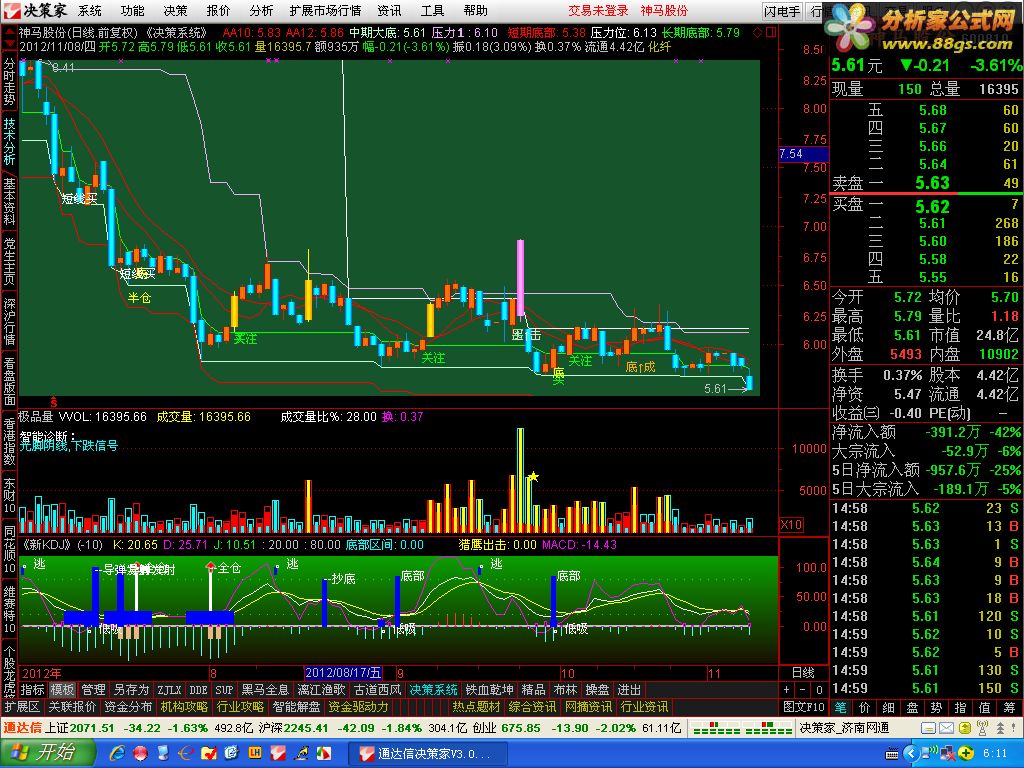The width and height of the screenshot is (1024, 768).
Task: Switch to the 筹 chip distribution tab
Action: pyautogui.click(x=1010, y=707)
